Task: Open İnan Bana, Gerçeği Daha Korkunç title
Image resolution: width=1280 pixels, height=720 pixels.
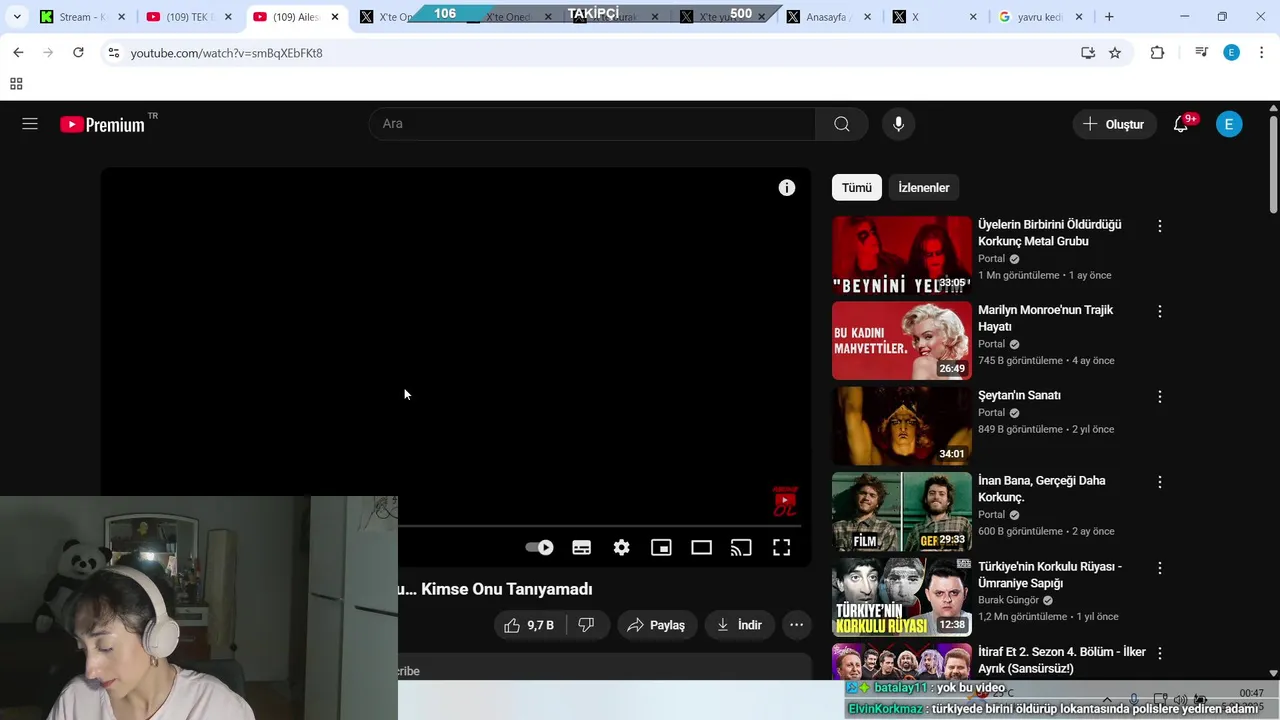Action: click(1041, 489)
